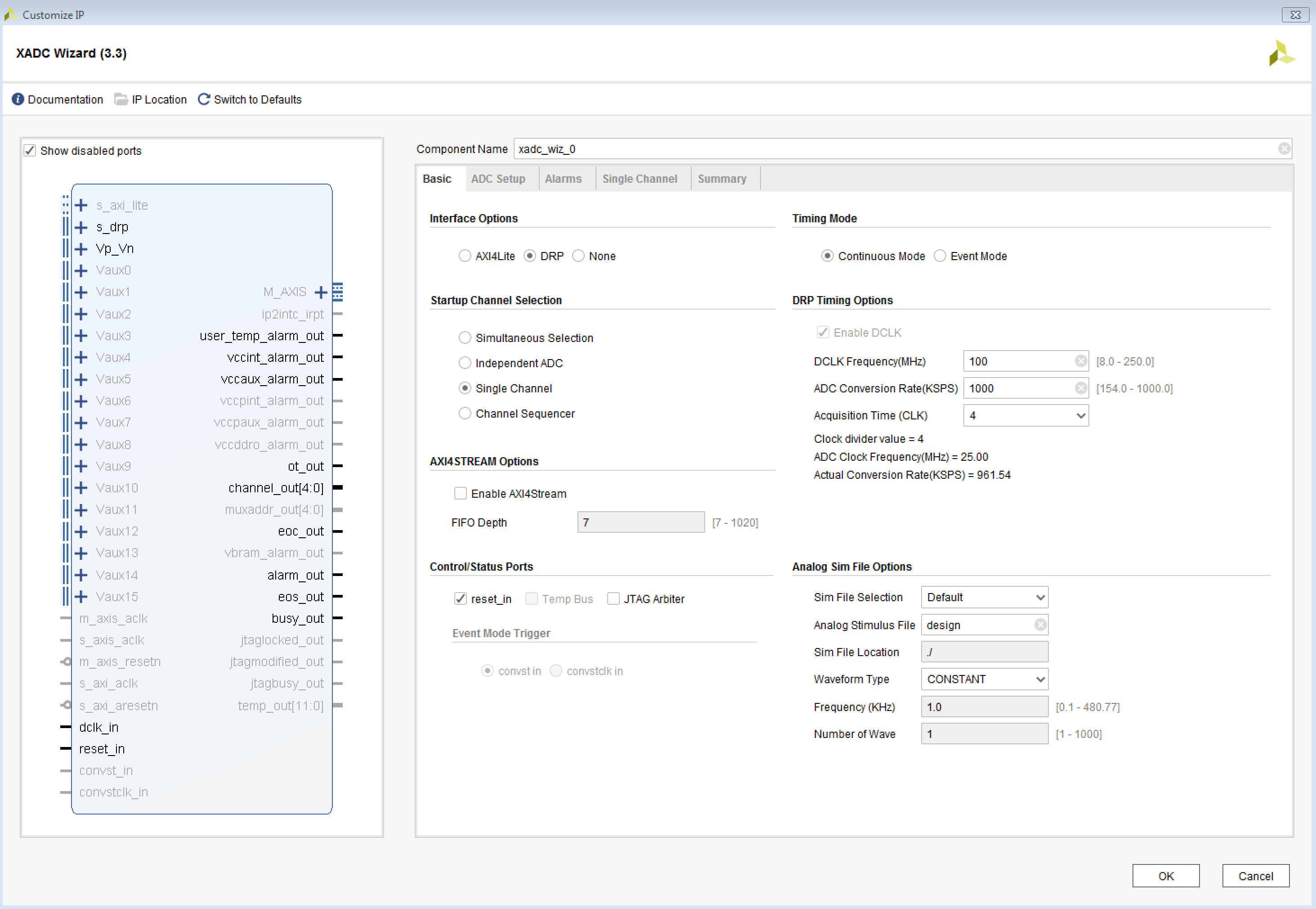Expand the s_drp port plus icon

click(x=81, y=227)
